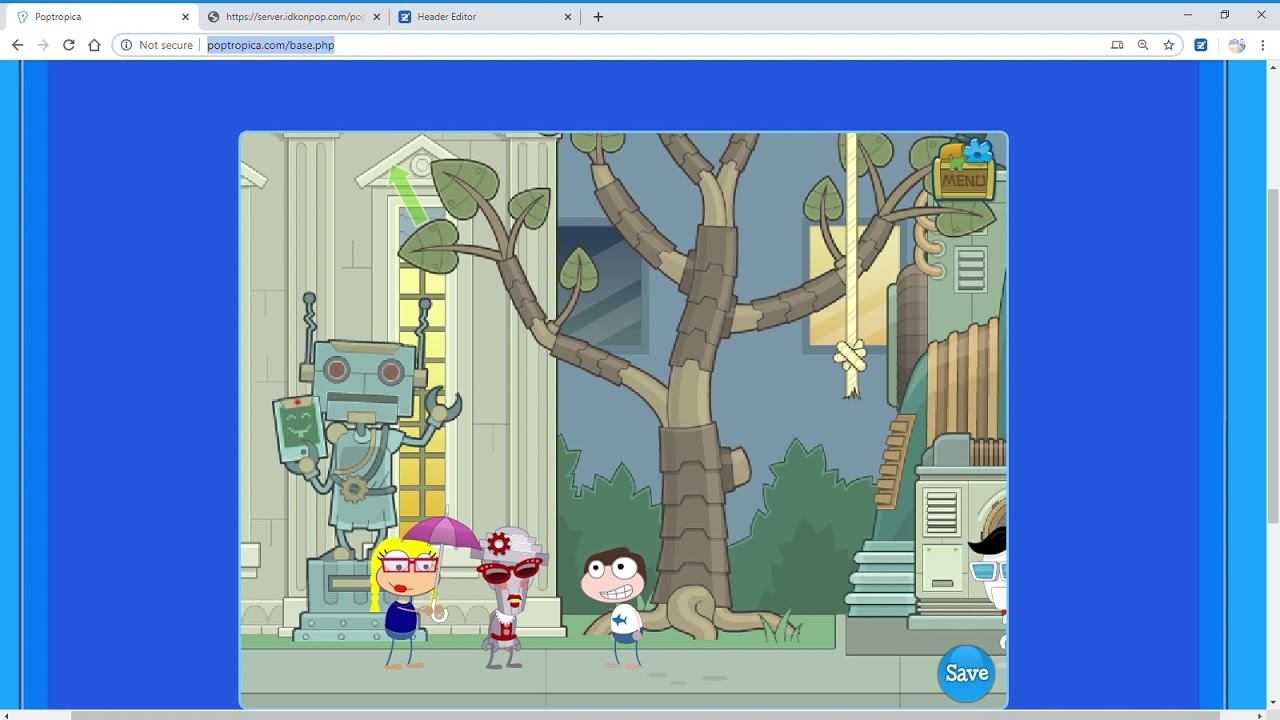Click the gray robot character with red sunglasses

point(511,597)
